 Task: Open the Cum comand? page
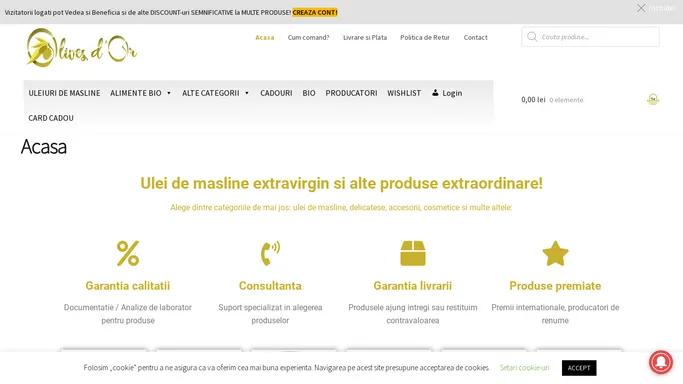[x=308, y=37]
